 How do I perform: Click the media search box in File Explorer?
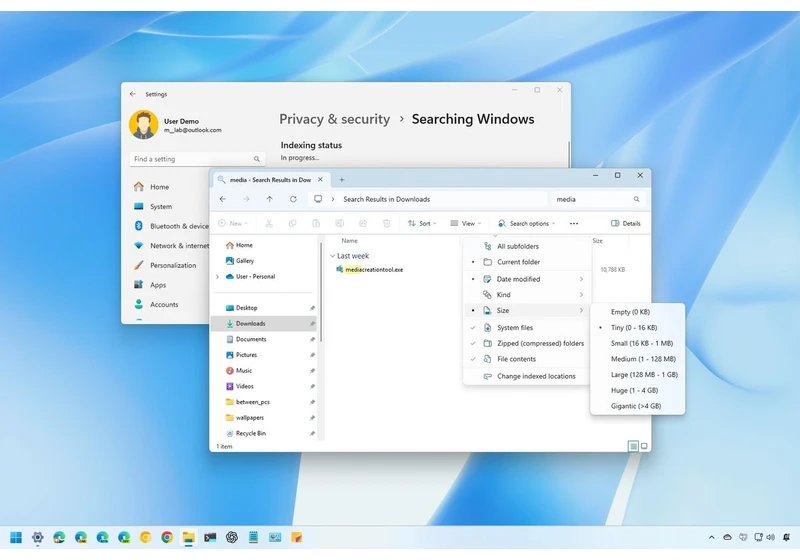[x=597, y=199]
